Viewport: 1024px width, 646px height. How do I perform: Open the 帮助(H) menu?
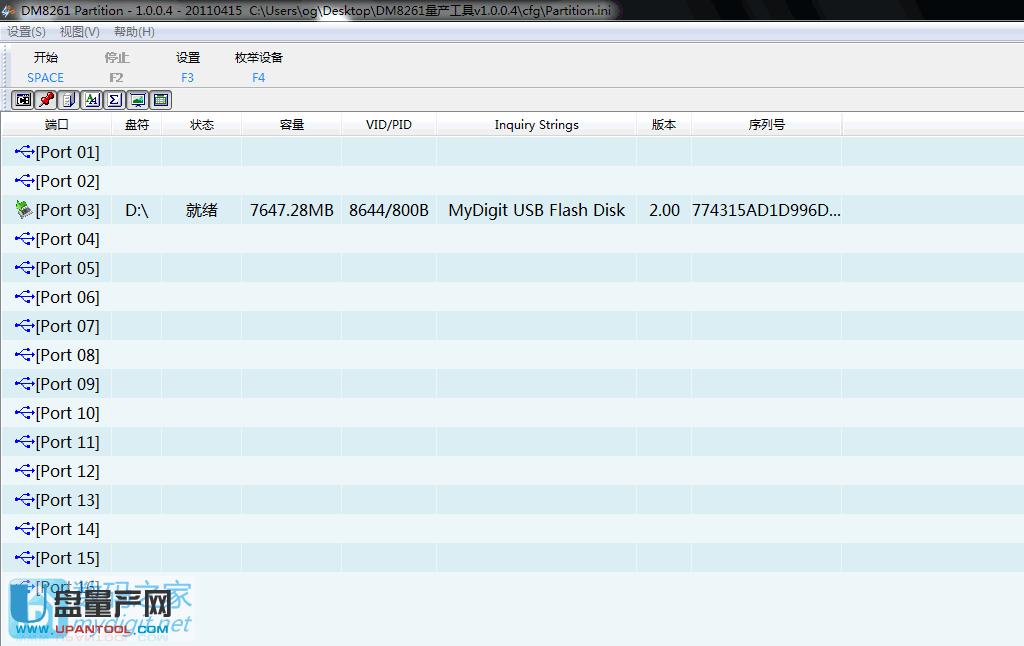[134, 32]
